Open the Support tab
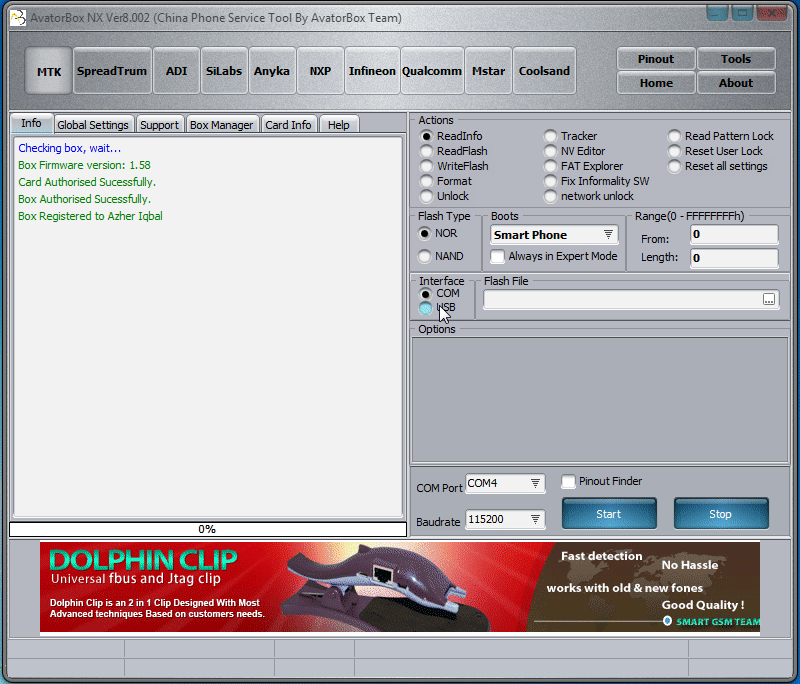The width and height of the screenshot is (800, 684). (x=159, y=125)
